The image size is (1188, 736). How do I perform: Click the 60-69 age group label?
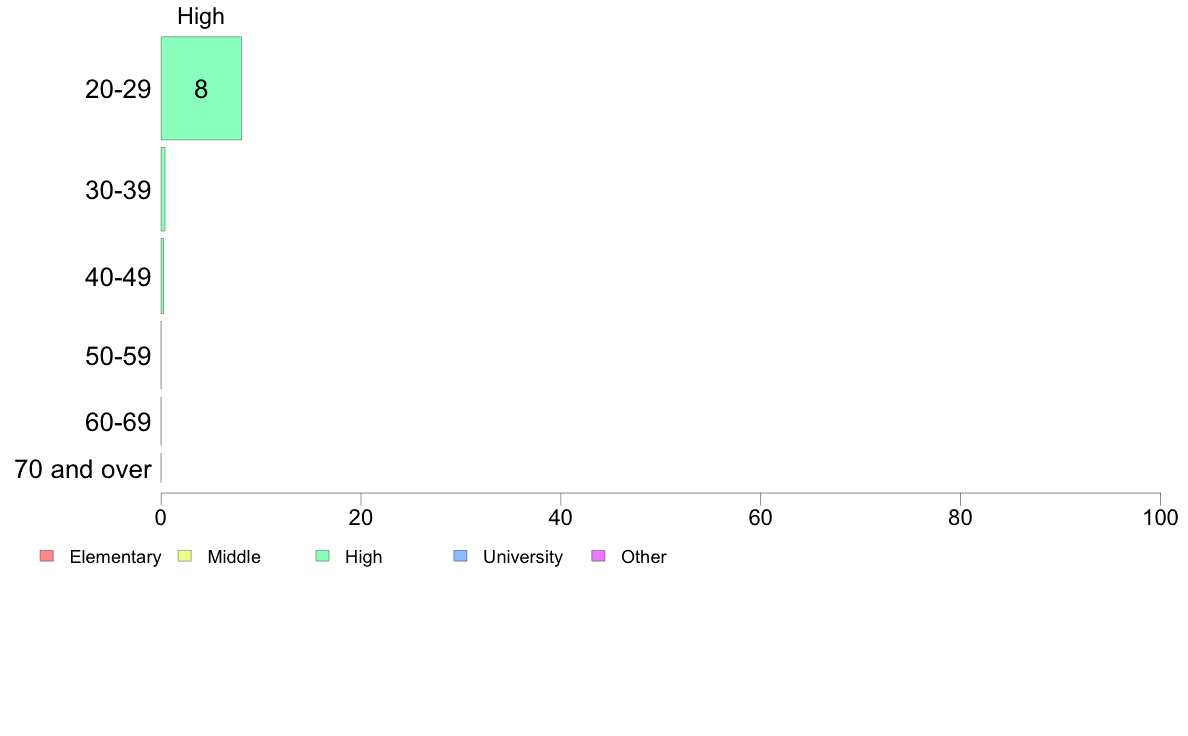pyautogui.click(x=118, y=422)
